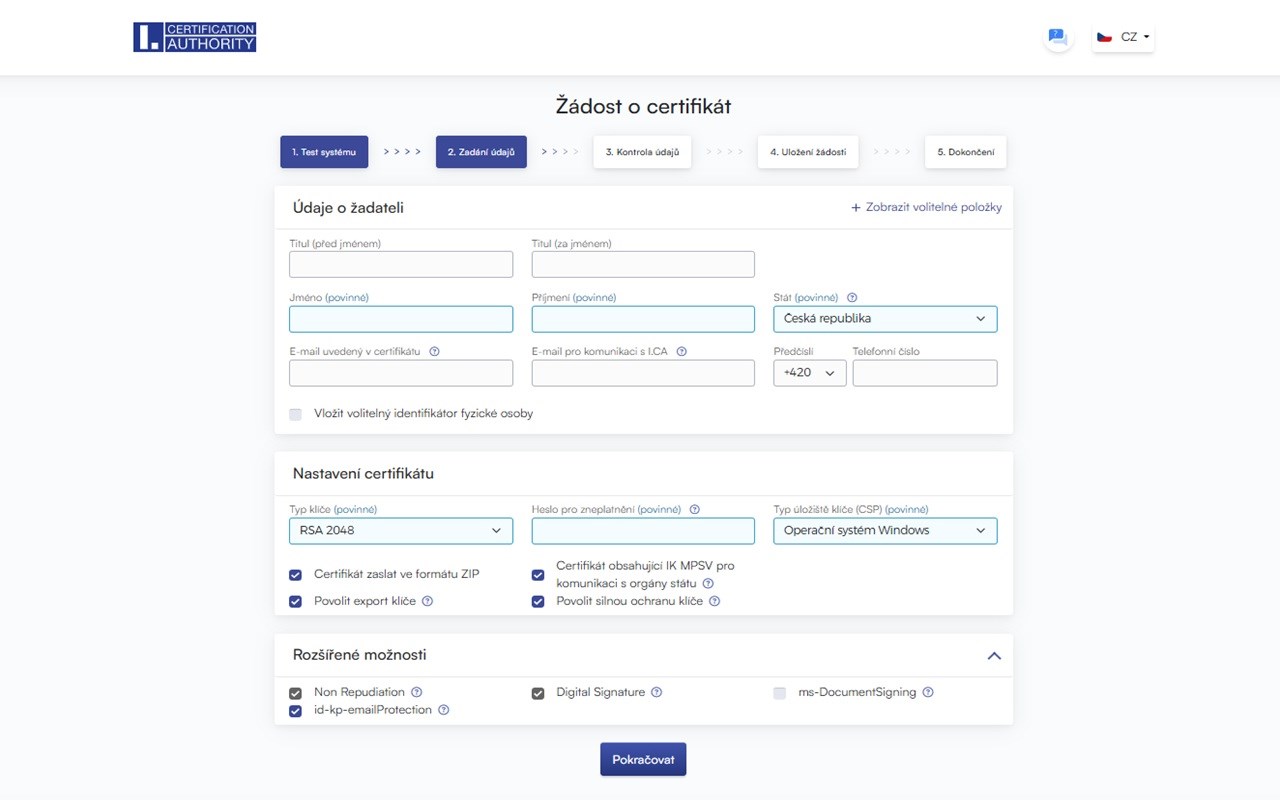Uncheck Certifikát zaslat ve formátu ZIP
Screen dimensions: 1280x800
coord(295,575)
